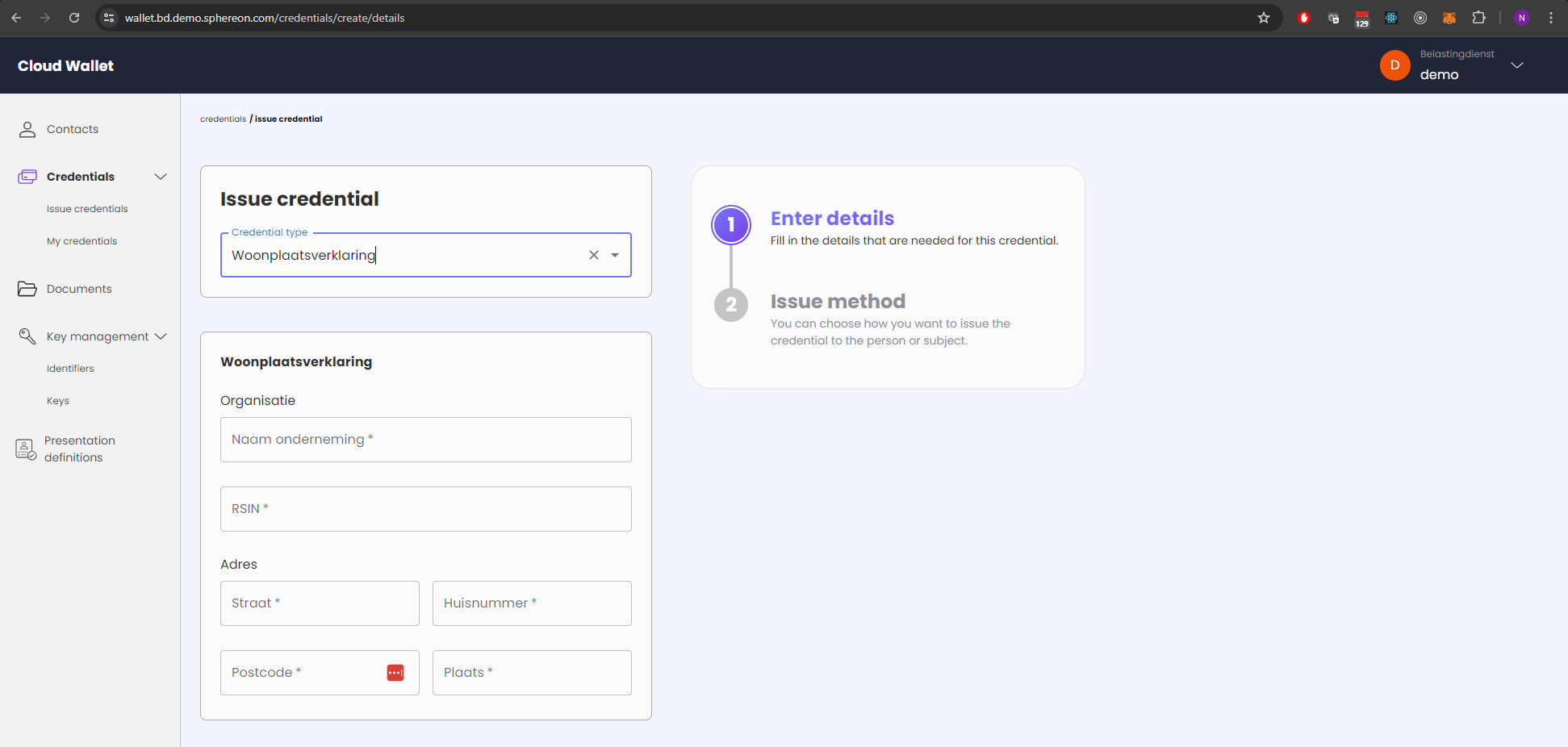
Task: Click the Cloud Wallet logo title
Action: (65, 66)
